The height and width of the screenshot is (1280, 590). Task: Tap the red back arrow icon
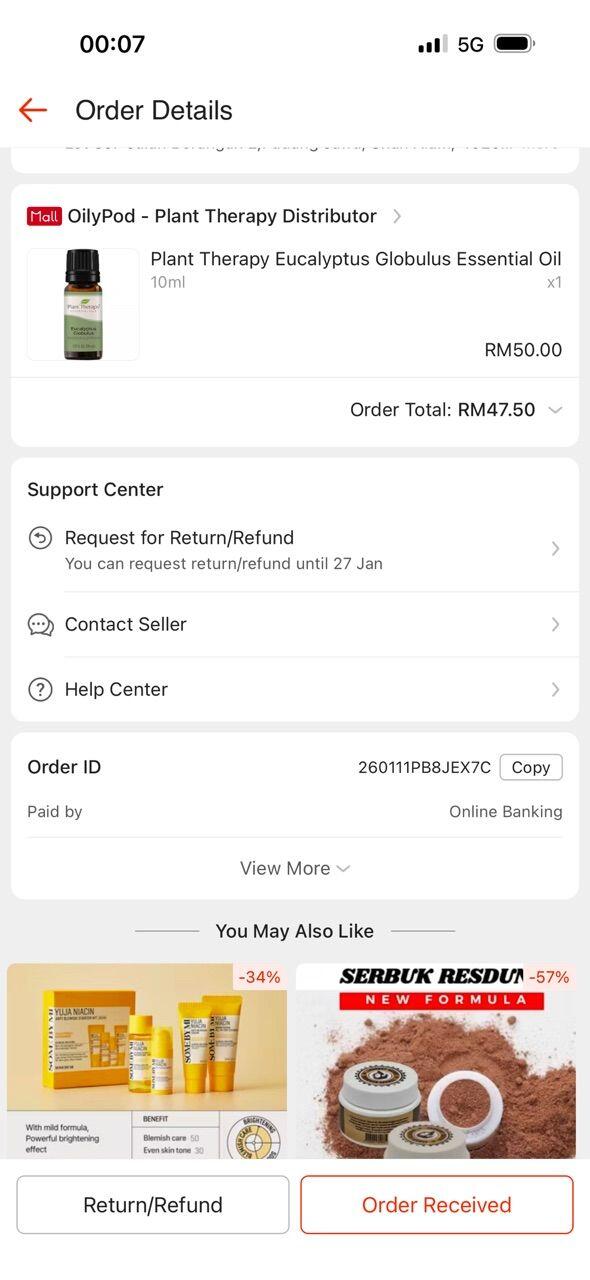33,110
